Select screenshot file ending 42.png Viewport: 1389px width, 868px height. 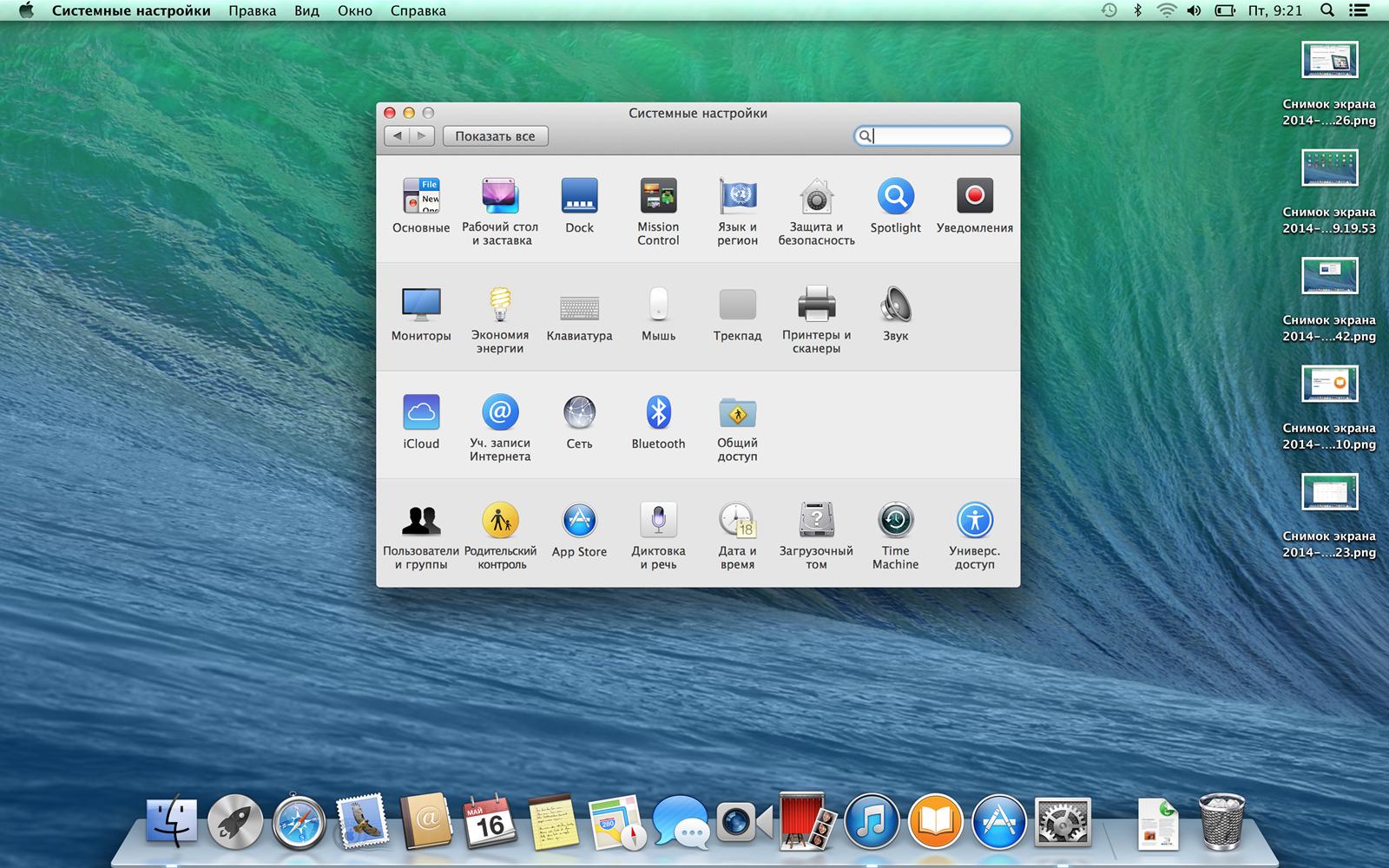(1329, 300)
